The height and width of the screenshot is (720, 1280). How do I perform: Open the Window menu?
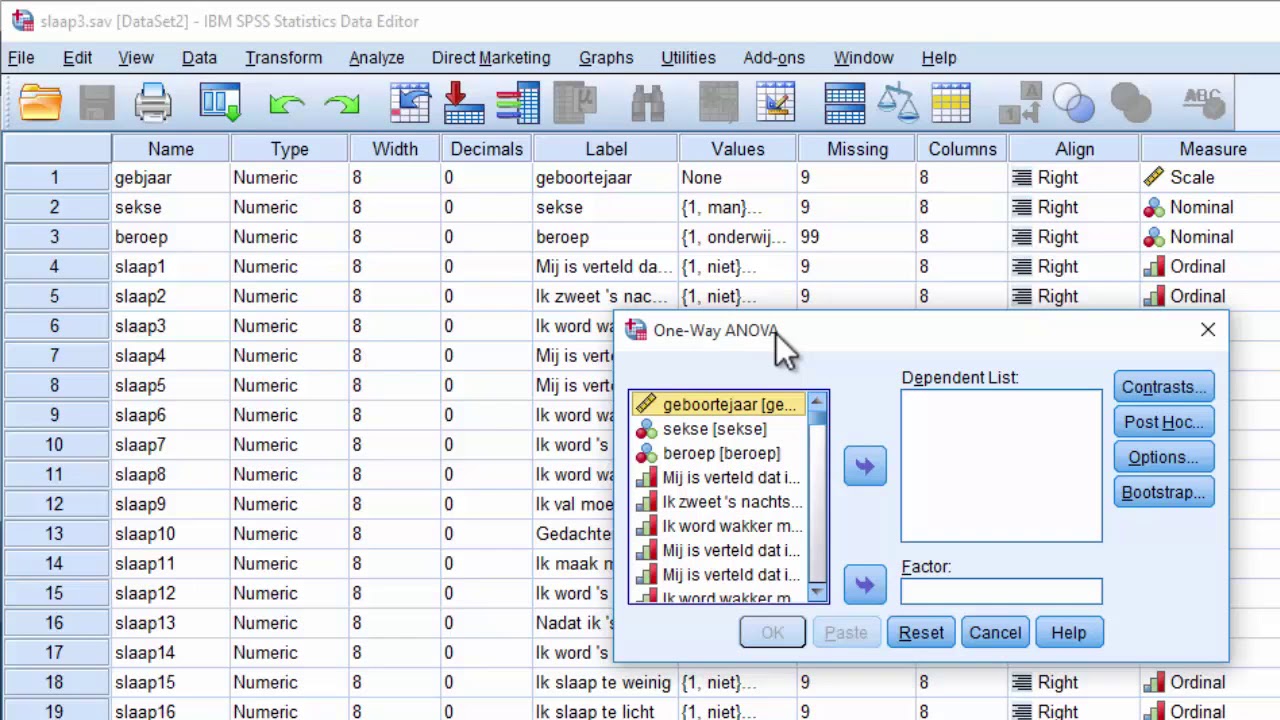click(863, 58)
